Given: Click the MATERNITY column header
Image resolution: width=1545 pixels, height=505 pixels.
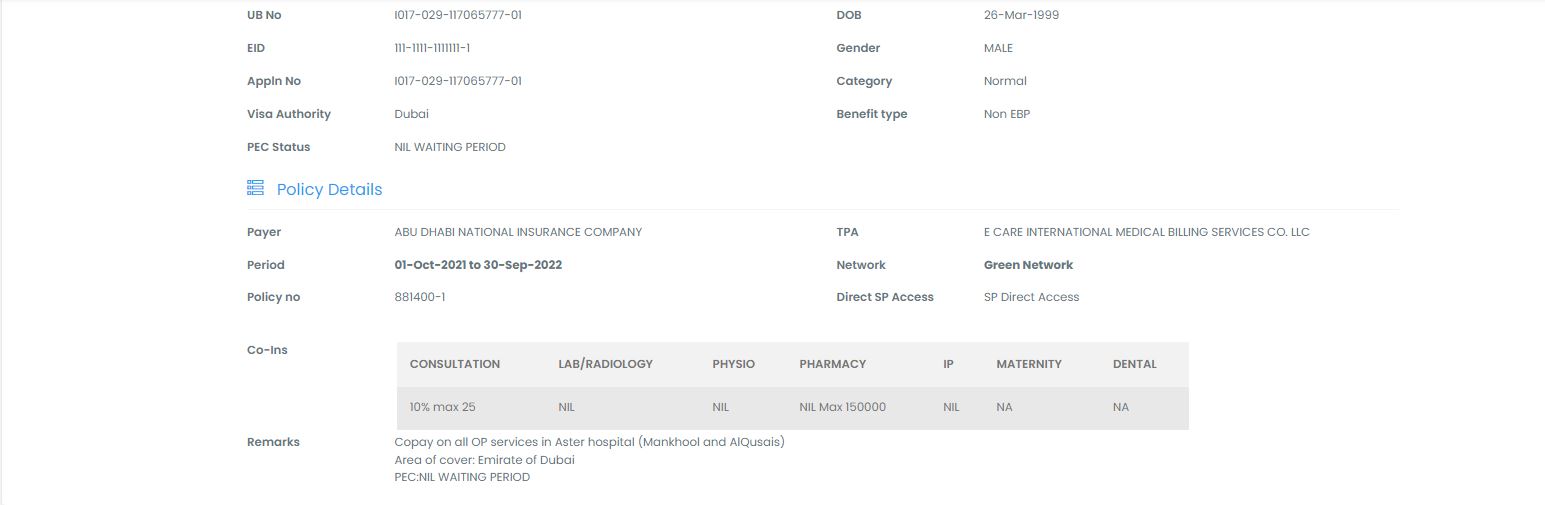Looking at the screenshot, I should pyautogui.click(x=1028, y=364).
